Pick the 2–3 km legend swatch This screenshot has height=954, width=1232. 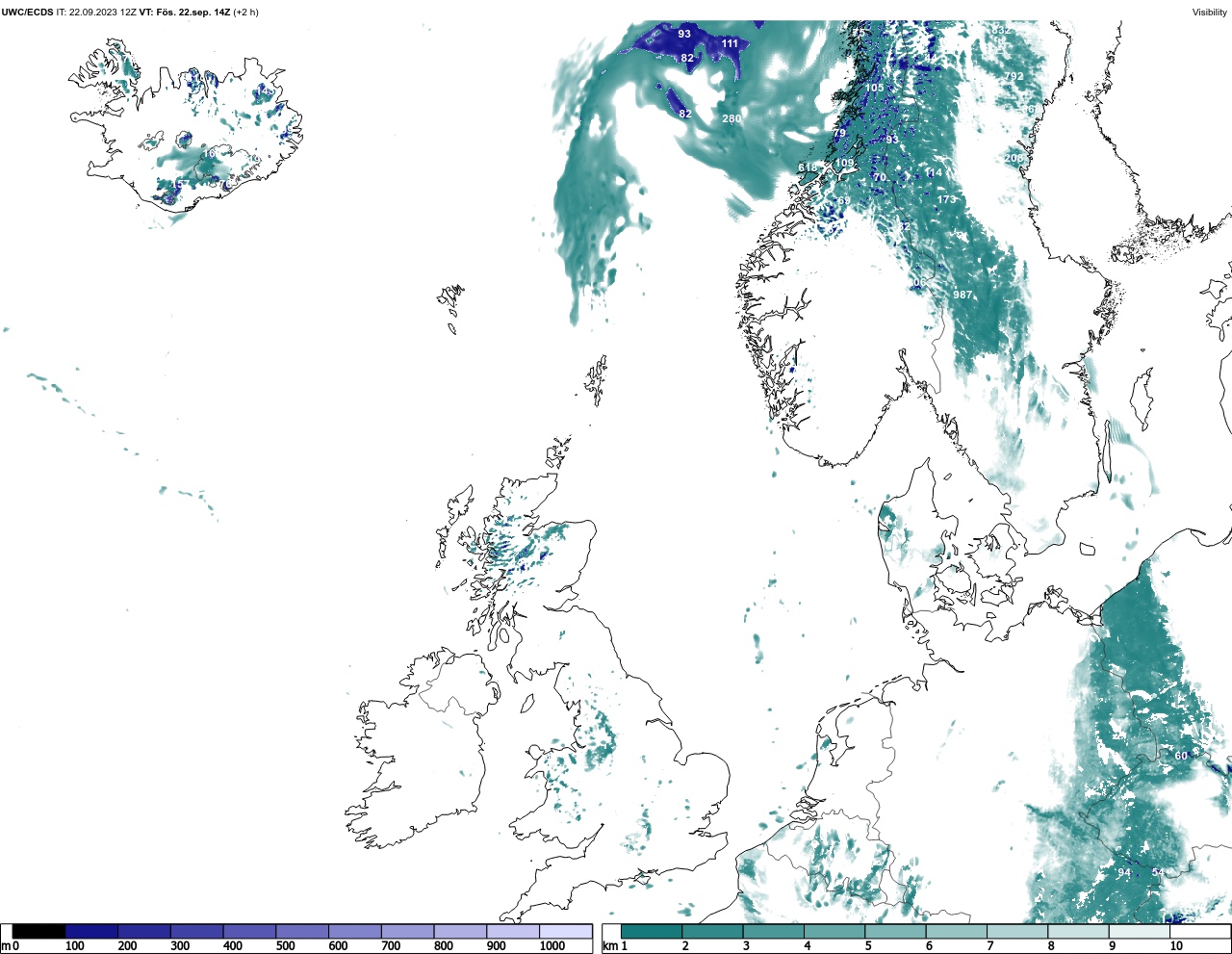(x=712, y=932)
